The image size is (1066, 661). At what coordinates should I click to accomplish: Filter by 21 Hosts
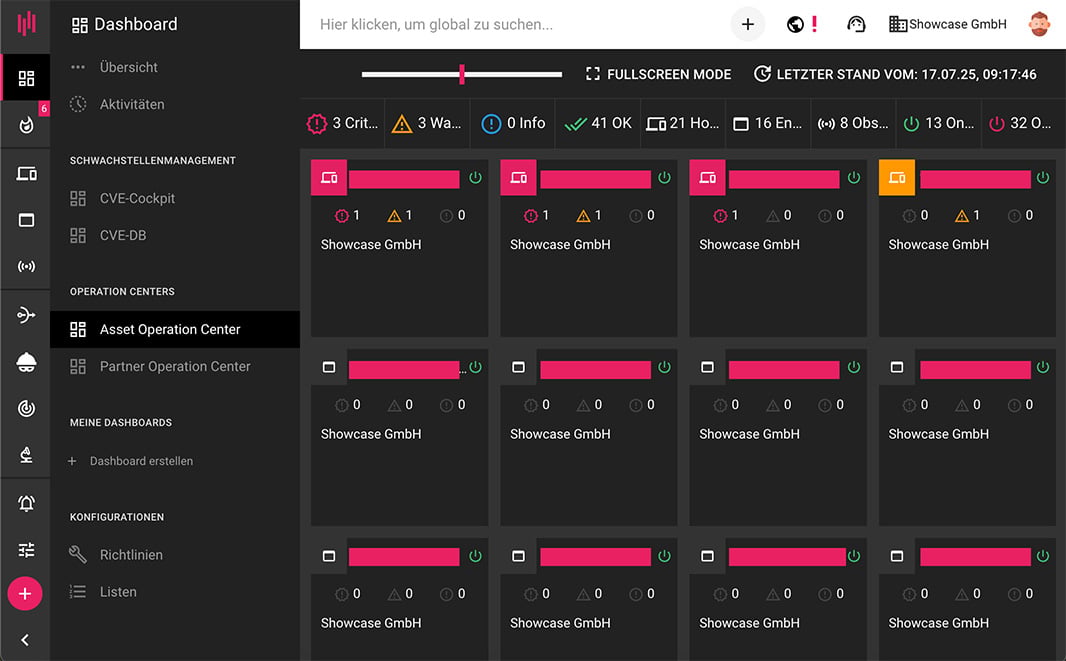coord(683,123)
